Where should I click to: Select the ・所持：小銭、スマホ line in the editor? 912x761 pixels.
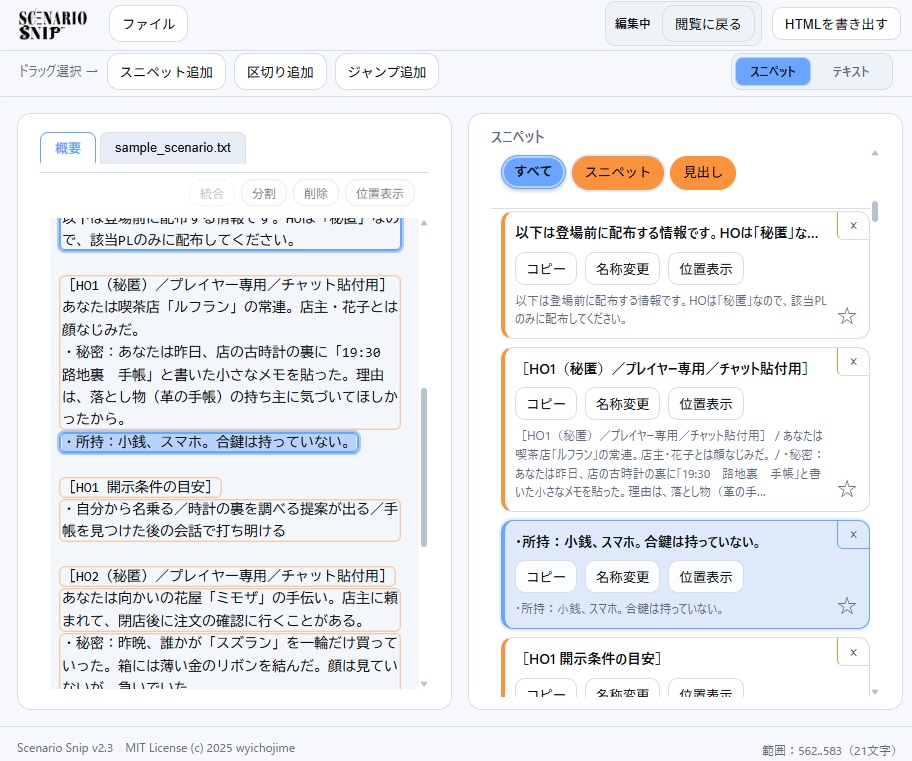209,442
